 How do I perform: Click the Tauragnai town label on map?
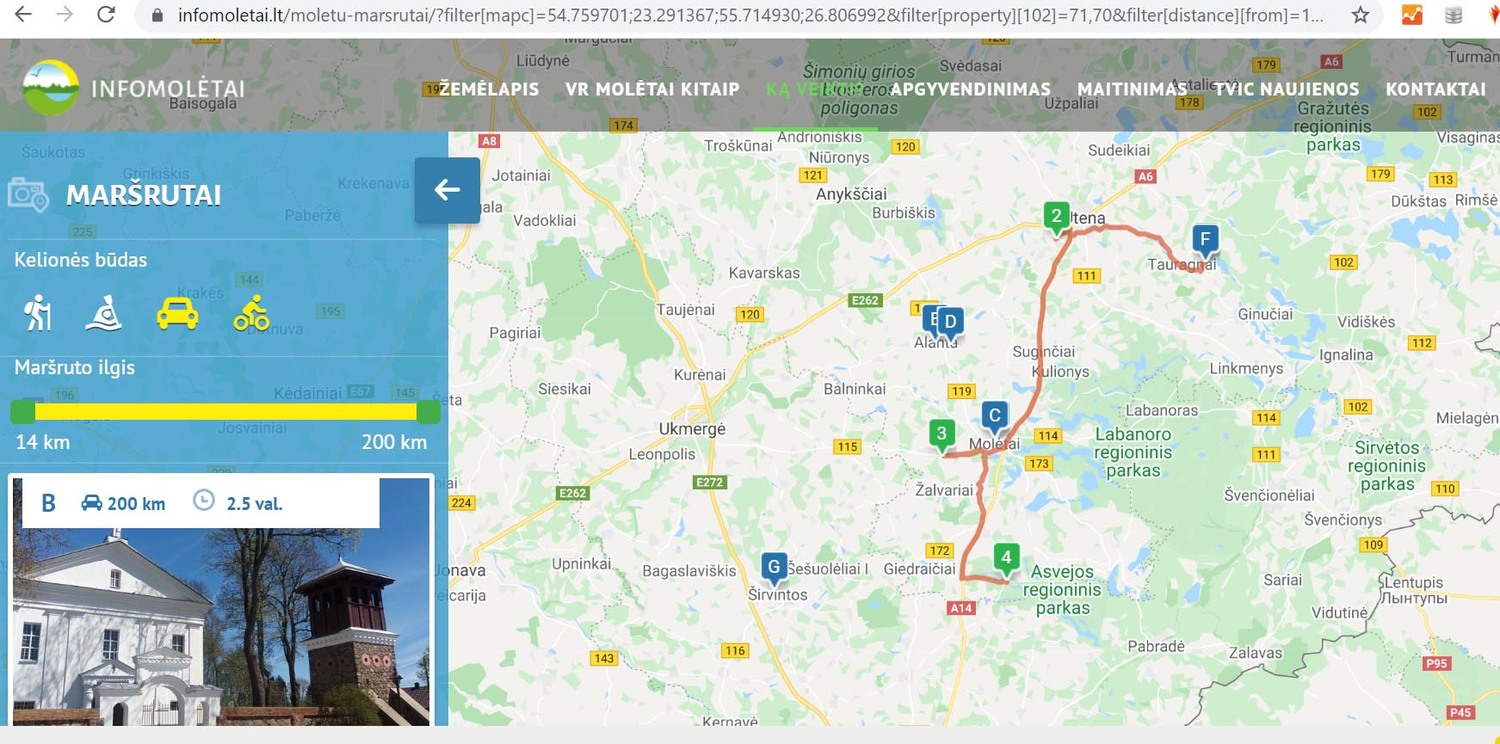[1182, 265]
